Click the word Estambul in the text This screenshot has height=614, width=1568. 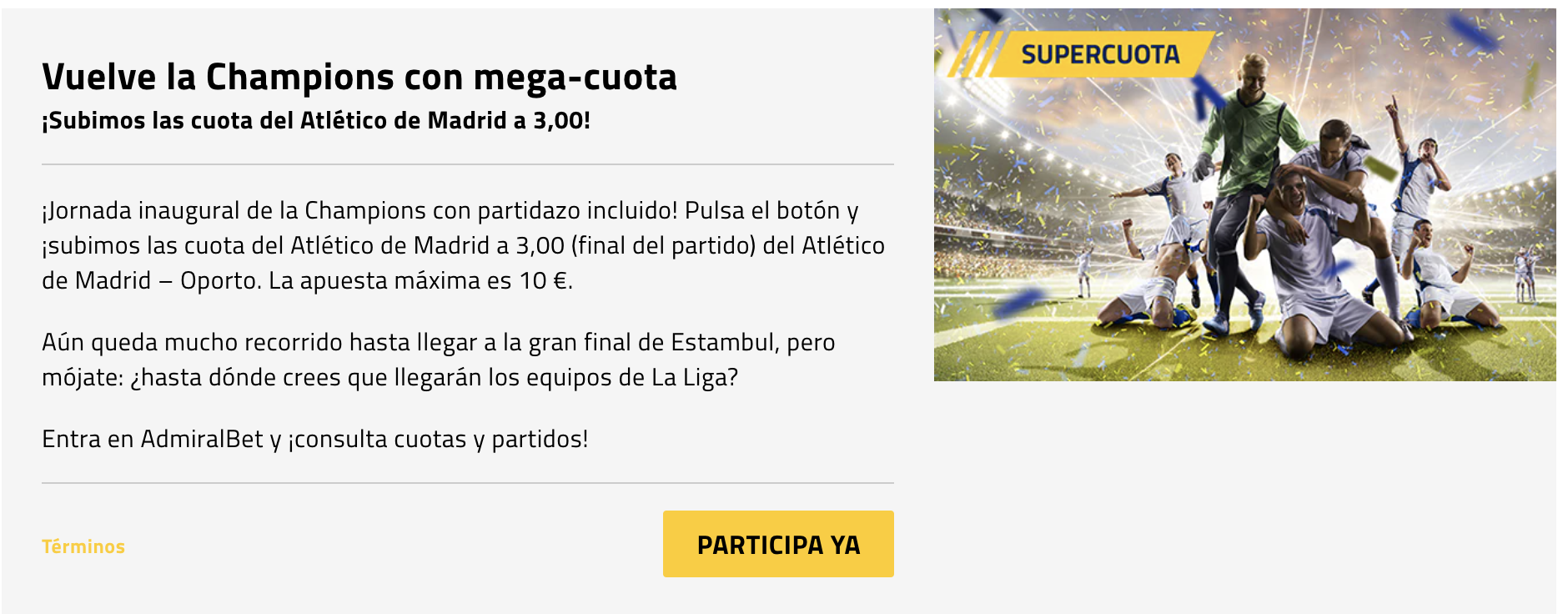tap(725, 342)
